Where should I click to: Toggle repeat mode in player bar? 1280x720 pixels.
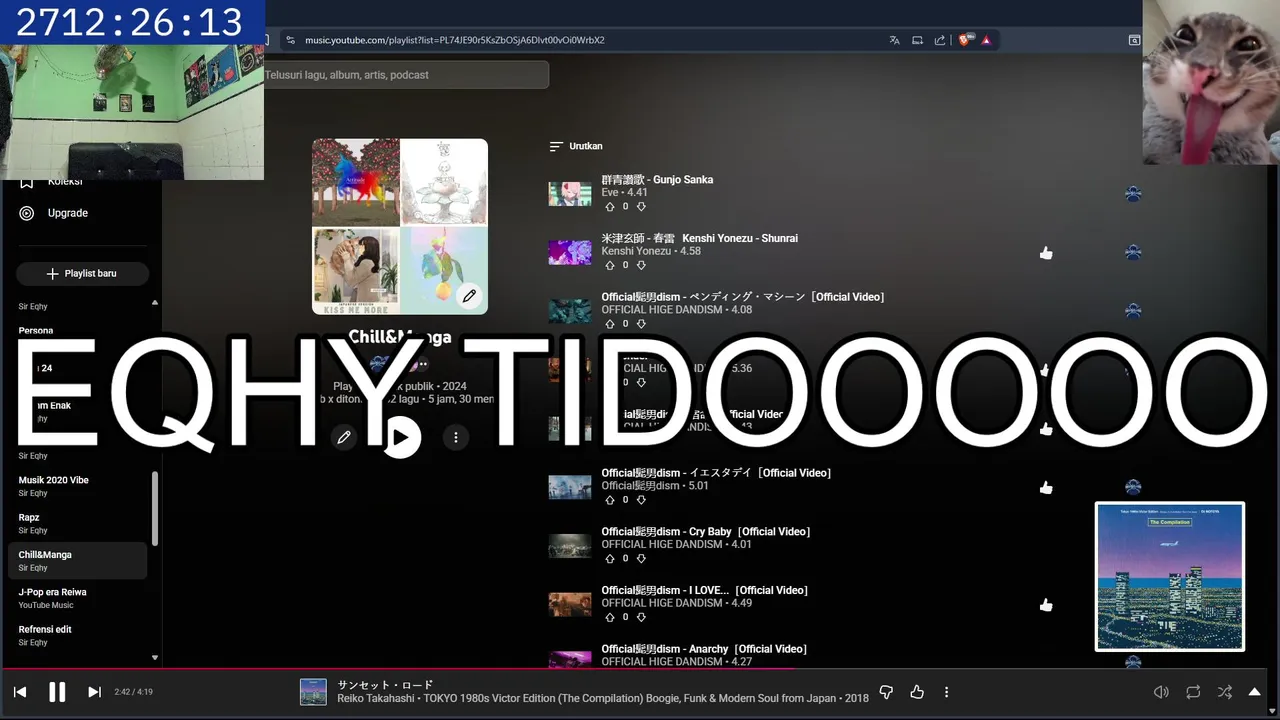[1193, 692]
